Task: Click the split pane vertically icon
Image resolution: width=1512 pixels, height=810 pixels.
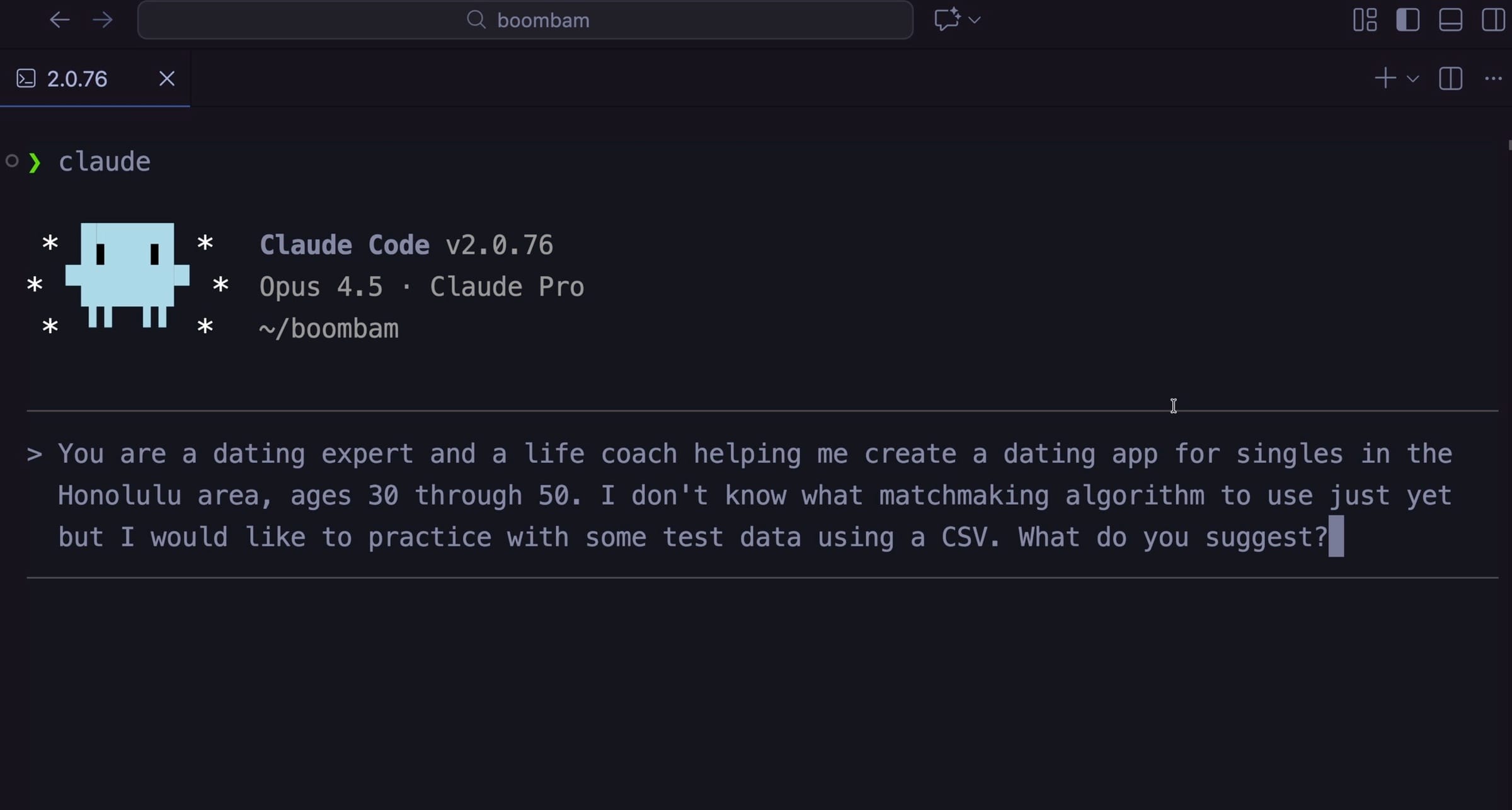Action: [x=1450, y=78]
